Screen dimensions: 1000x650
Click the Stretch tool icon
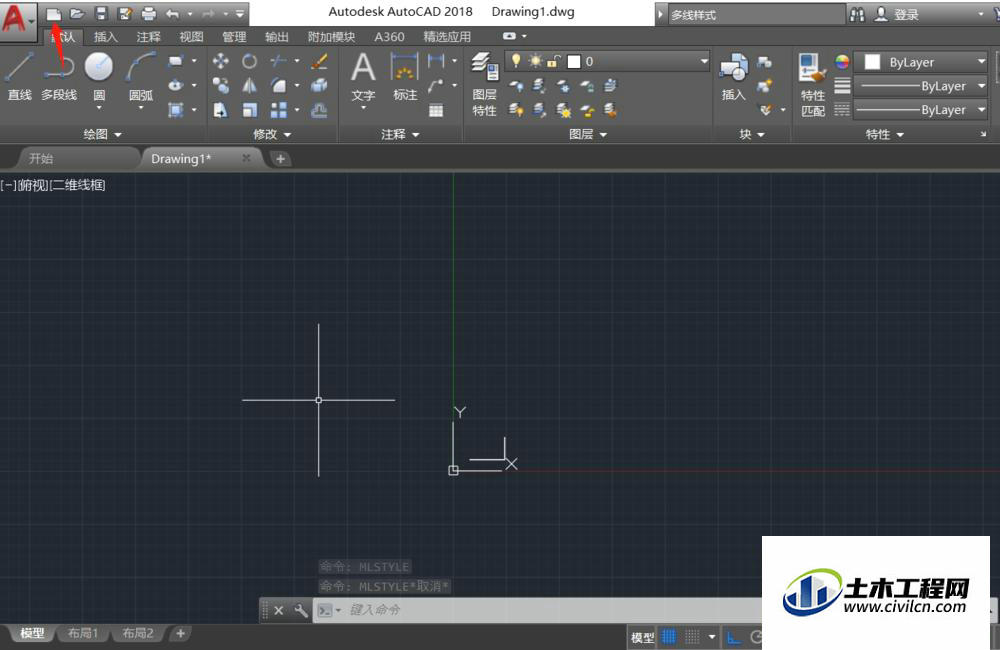[x=221, y=110]
